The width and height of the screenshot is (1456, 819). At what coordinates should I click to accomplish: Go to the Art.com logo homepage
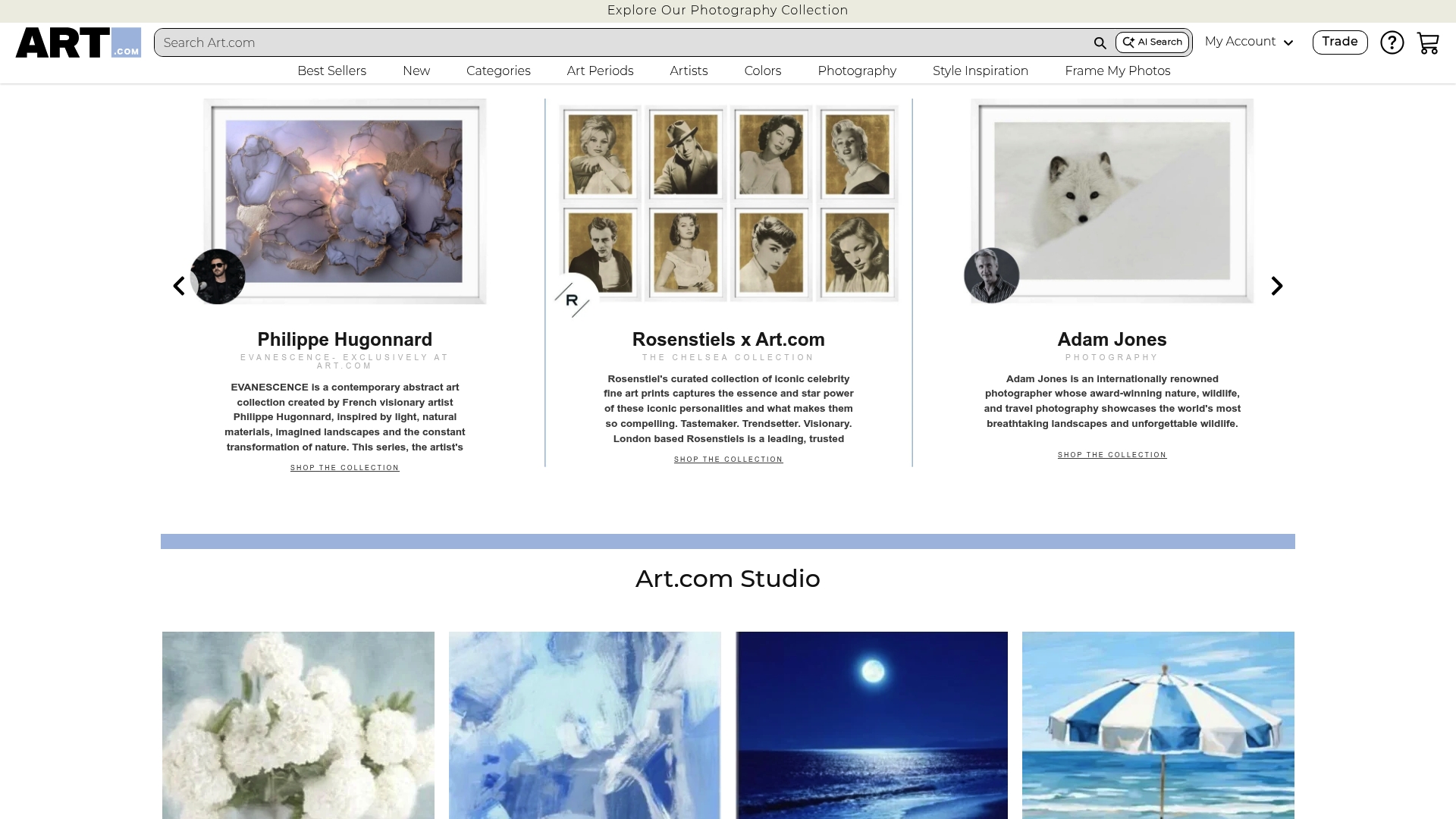point(78,42)
